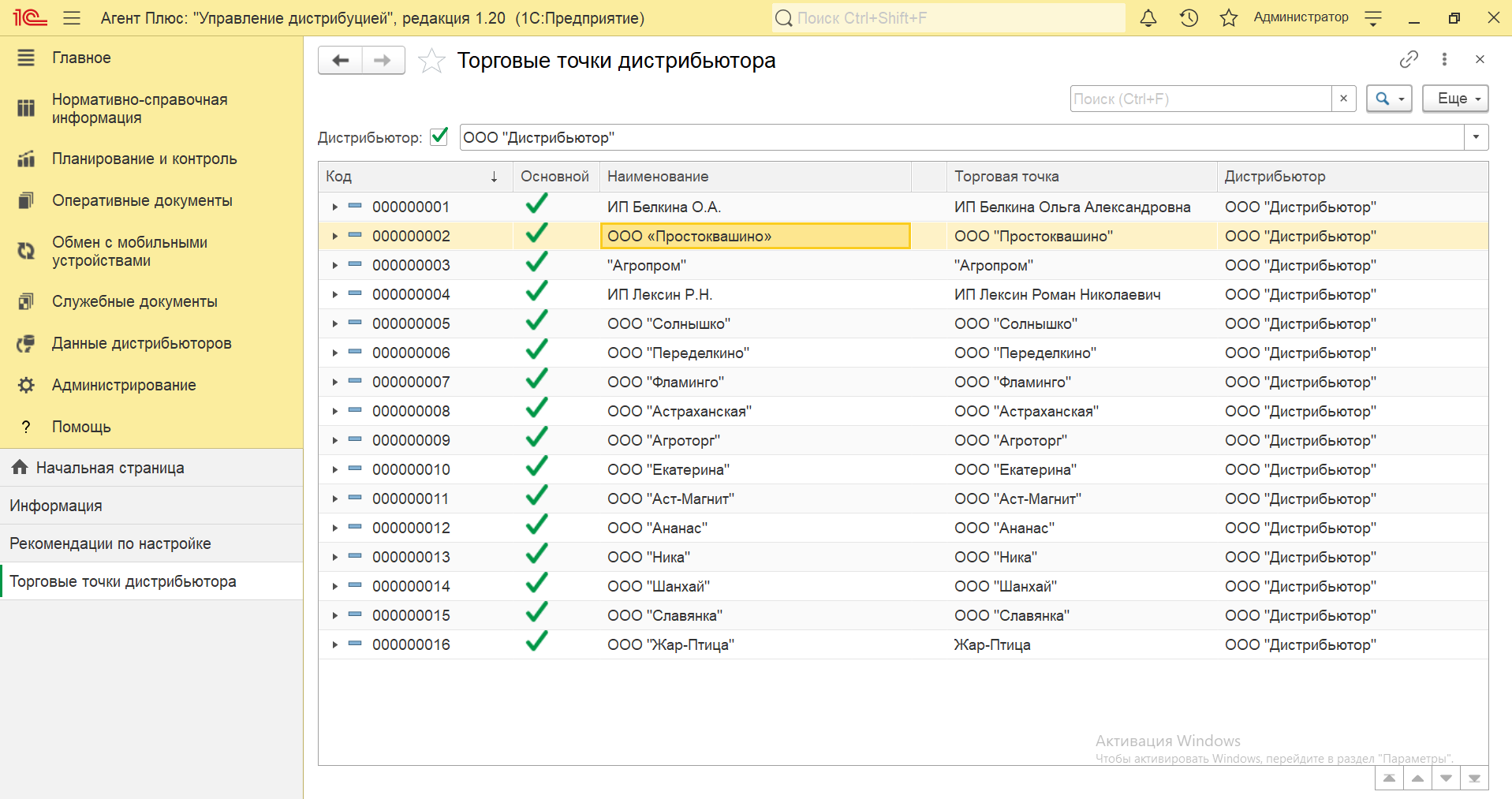The height and width of the screenshot is (799, 1512).
Task: Select Торговые точки дистрибьютора tab
Action: point(151,581)
